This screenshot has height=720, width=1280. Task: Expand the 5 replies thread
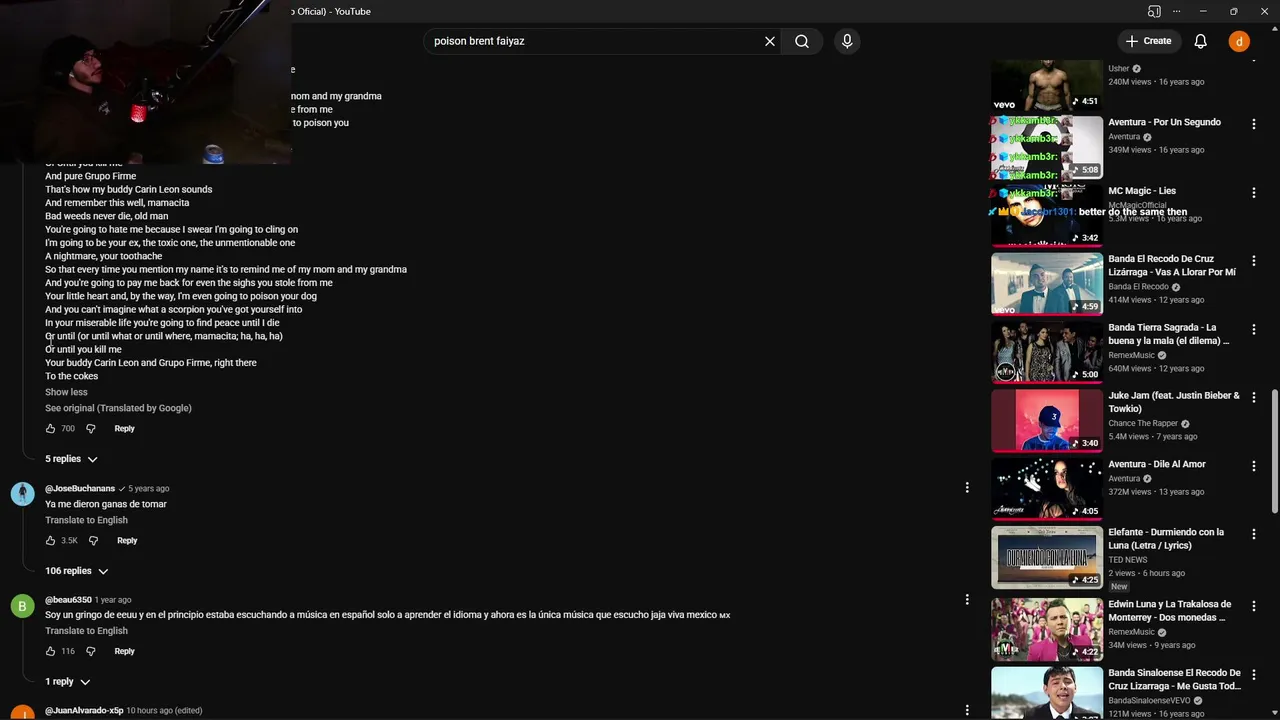click(x=71, y=459)
